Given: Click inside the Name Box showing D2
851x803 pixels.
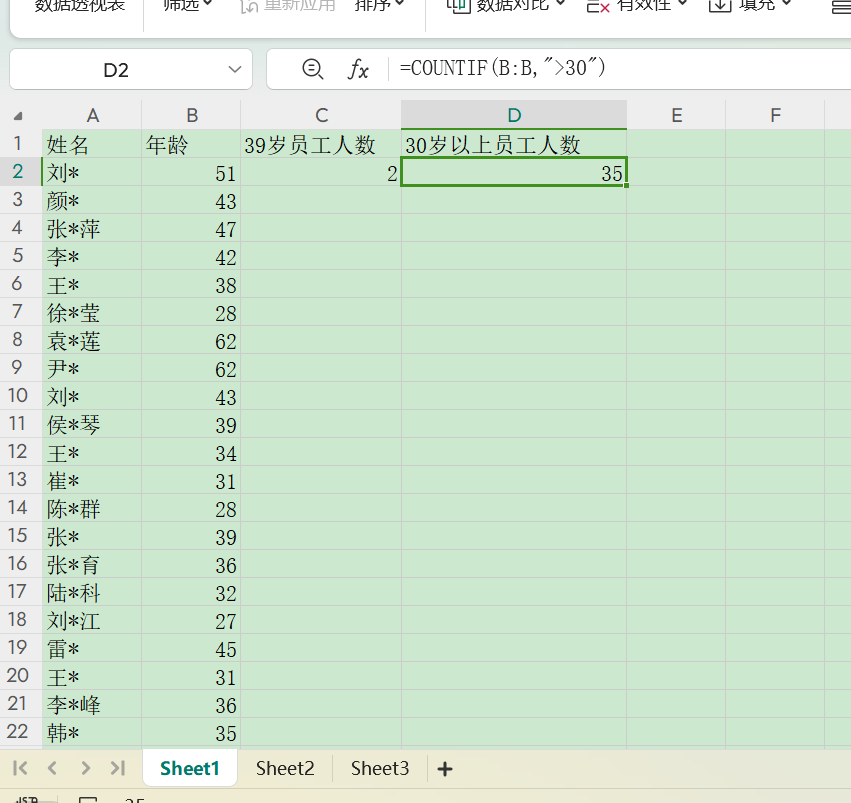Looking at the screenshot, I should pyautogui.click(x=116, y=70).
